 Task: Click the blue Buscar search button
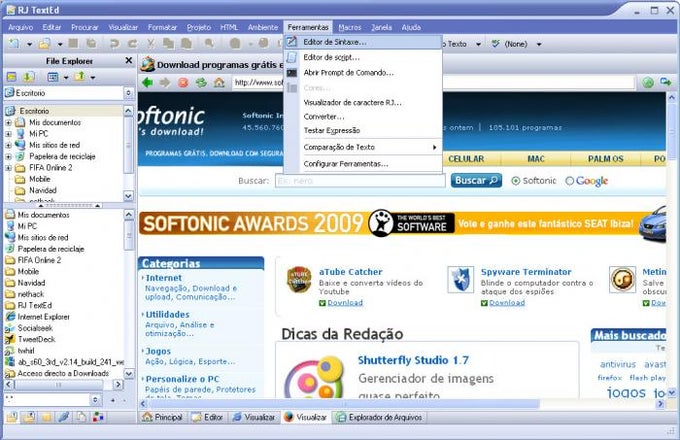tap(476, 180)
